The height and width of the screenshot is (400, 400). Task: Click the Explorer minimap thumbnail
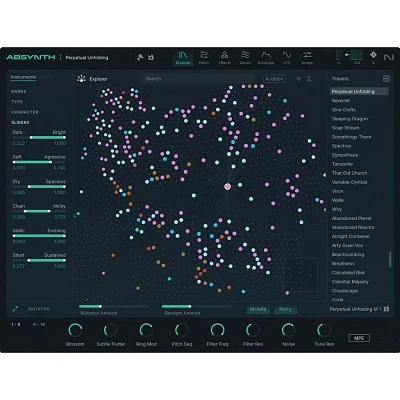(300, 275)
